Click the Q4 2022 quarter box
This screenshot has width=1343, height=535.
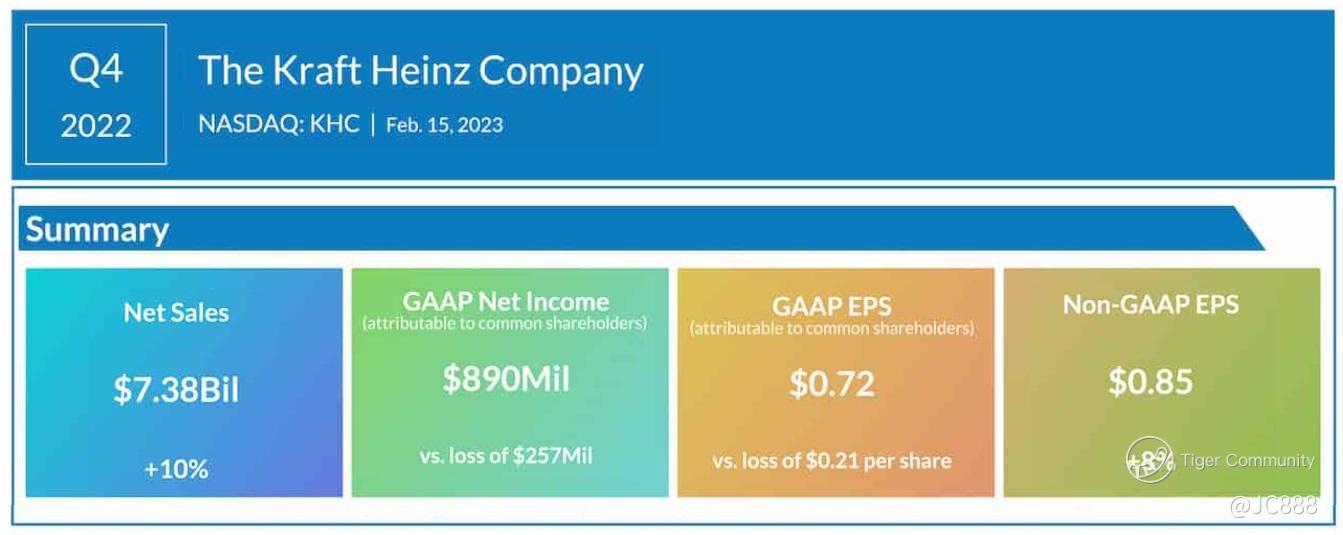tap(96, 94)
